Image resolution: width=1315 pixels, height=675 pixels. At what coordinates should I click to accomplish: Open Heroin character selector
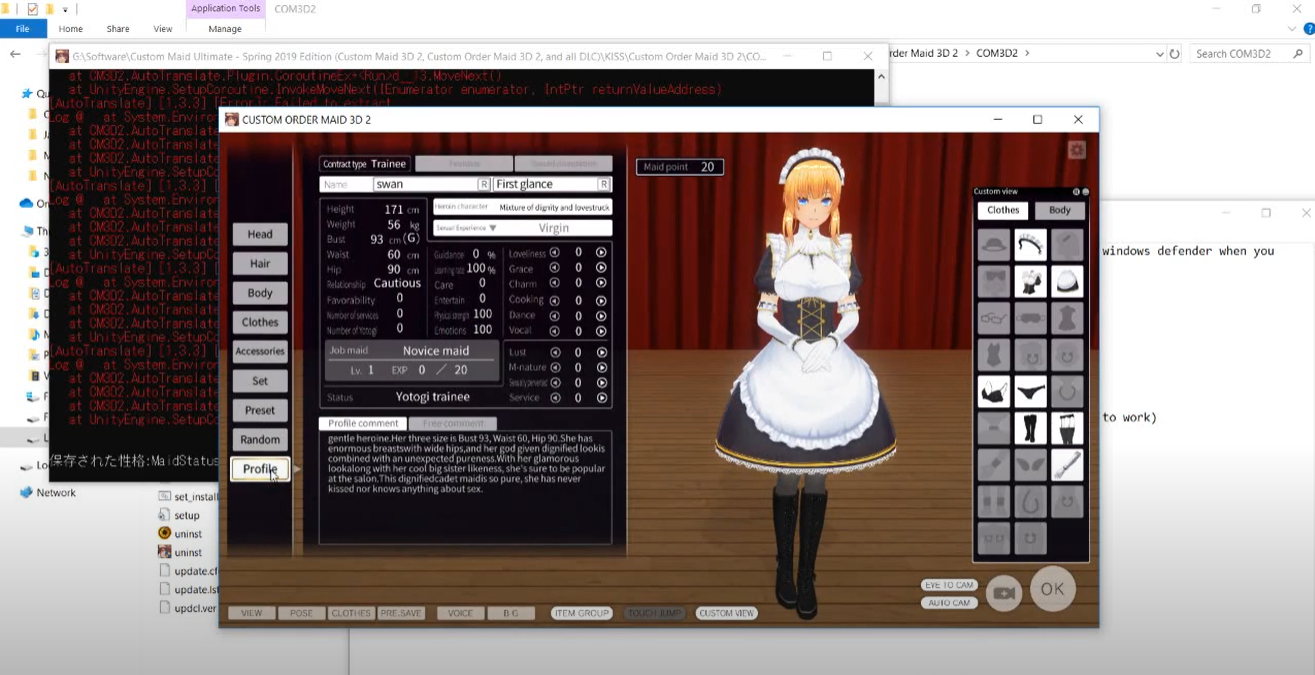pos(522,207)
